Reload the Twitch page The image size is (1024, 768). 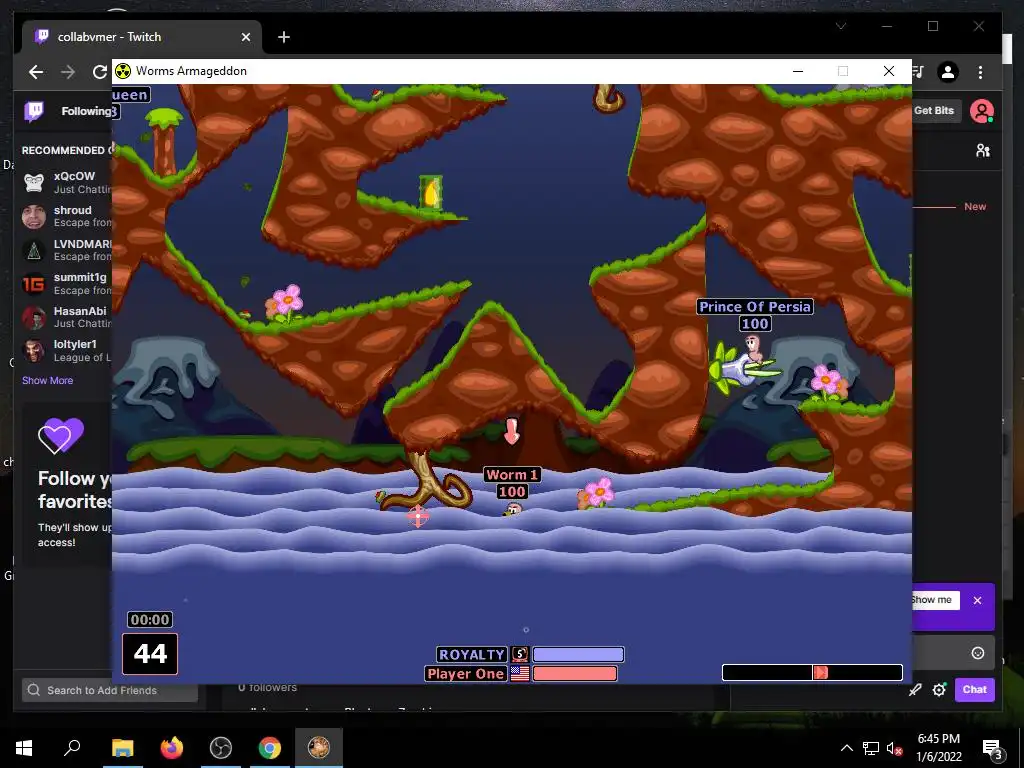(x=100, y=72)
